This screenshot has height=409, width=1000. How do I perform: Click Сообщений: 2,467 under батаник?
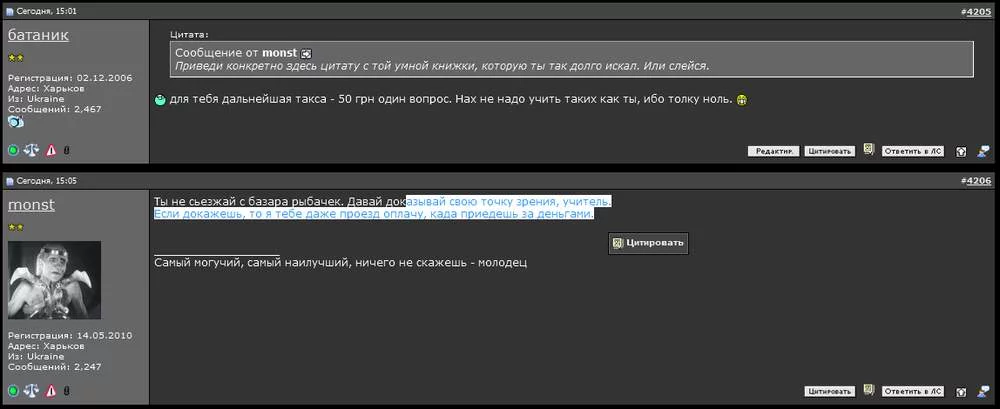(x=55, y=110)
